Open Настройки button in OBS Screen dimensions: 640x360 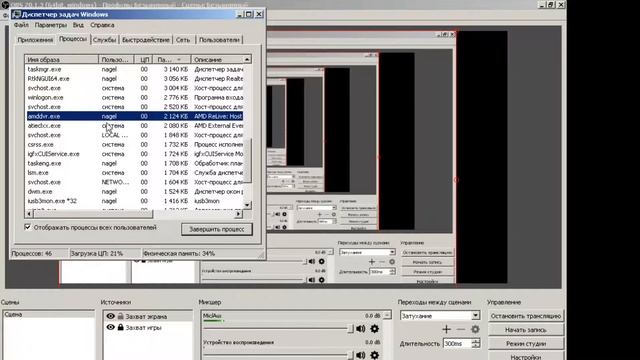(x=526, y=356)
